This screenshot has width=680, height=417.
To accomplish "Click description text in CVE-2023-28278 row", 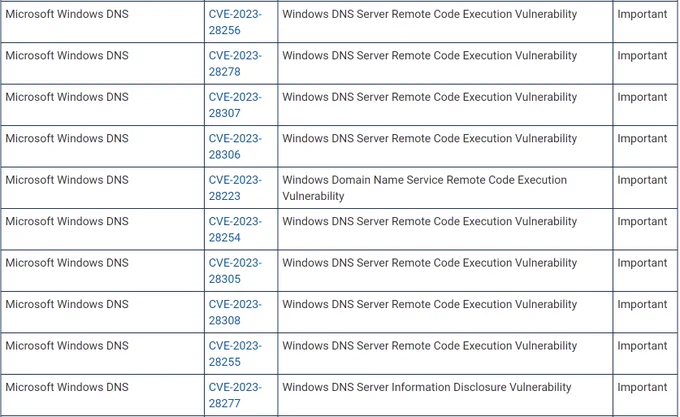I will pyautogui.click(x=430, y=56).
